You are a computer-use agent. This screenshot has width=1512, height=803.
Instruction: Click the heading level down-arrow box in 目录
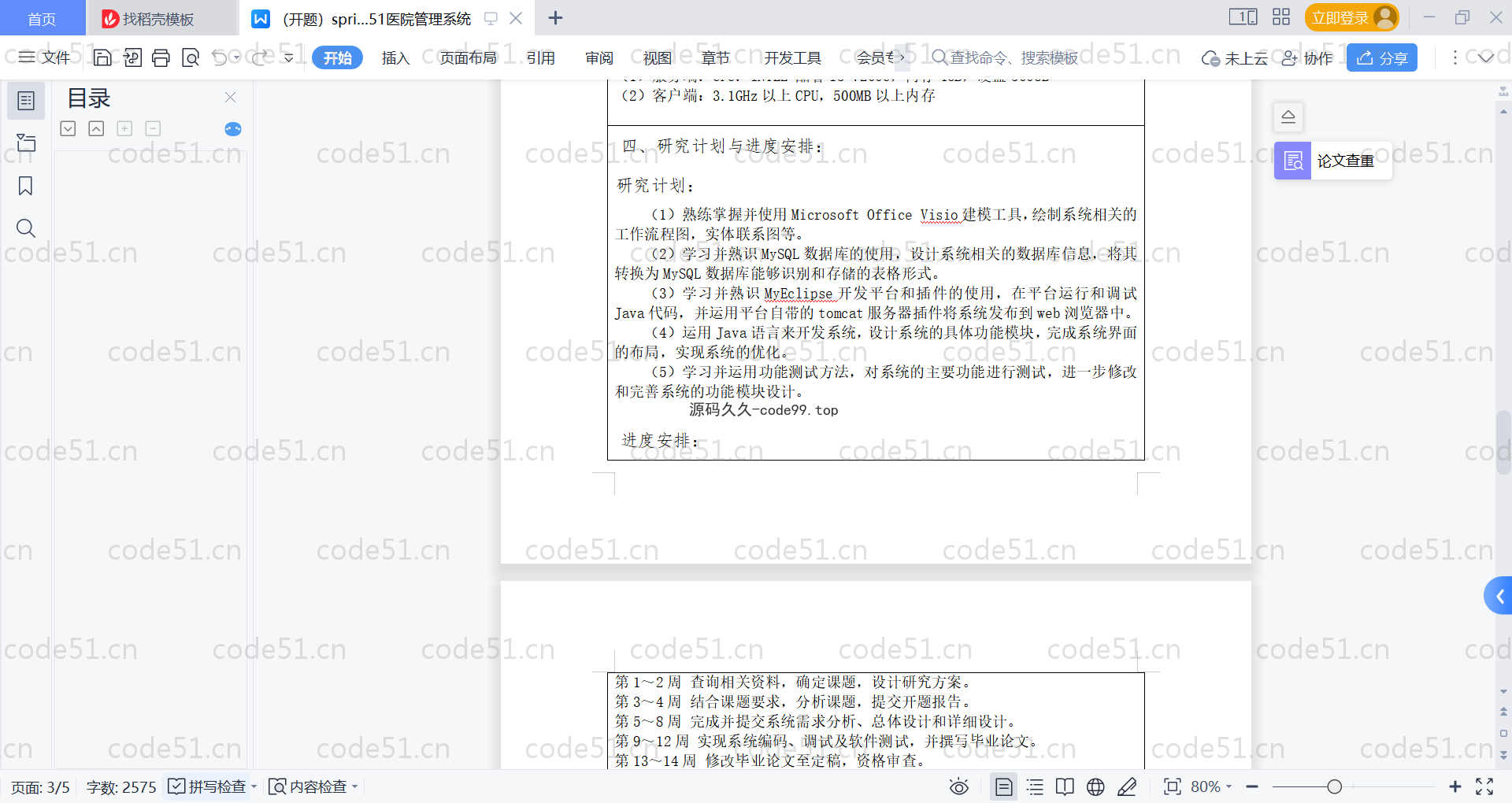(69, 128)
